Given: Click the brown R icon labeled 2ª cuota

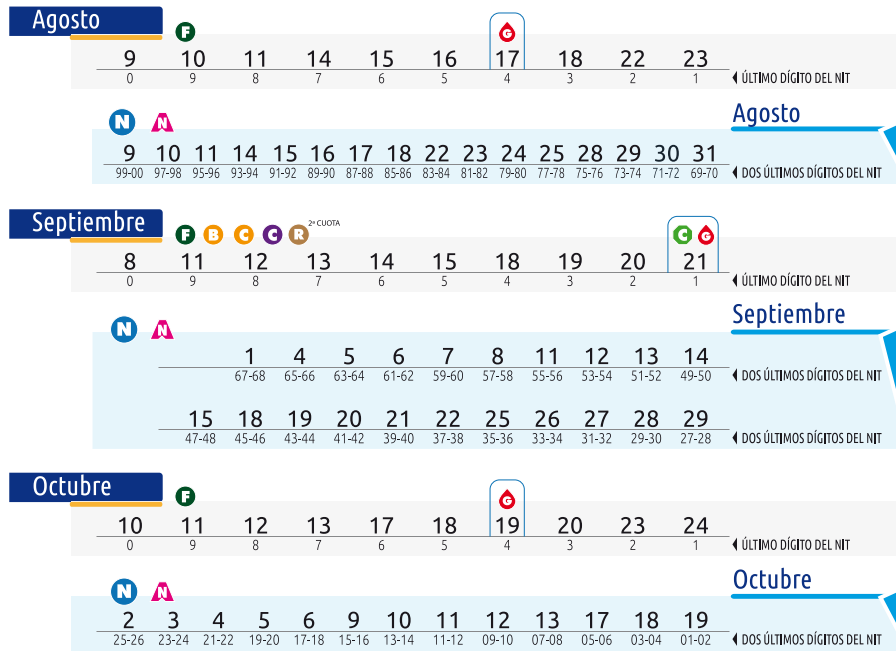Looking at the screenshot, I should click(298, 235).
